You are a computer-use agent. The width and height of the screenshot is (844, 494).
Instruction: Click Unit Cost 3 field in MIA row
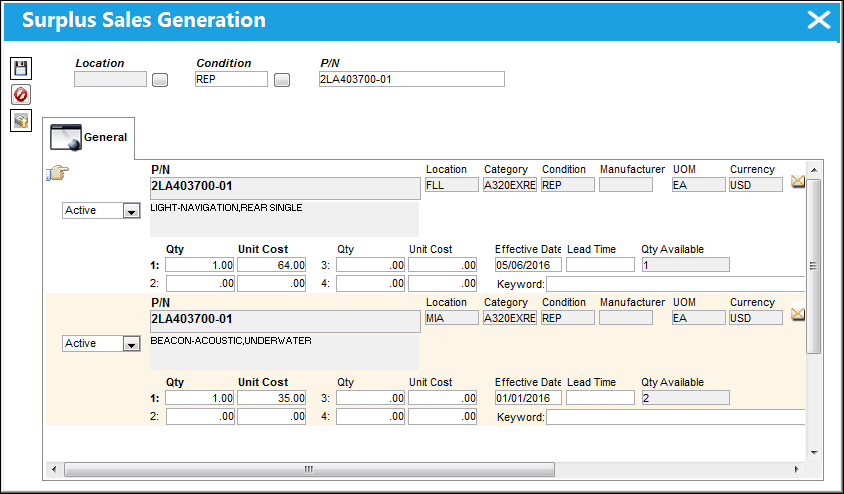(x=442, y=398)
